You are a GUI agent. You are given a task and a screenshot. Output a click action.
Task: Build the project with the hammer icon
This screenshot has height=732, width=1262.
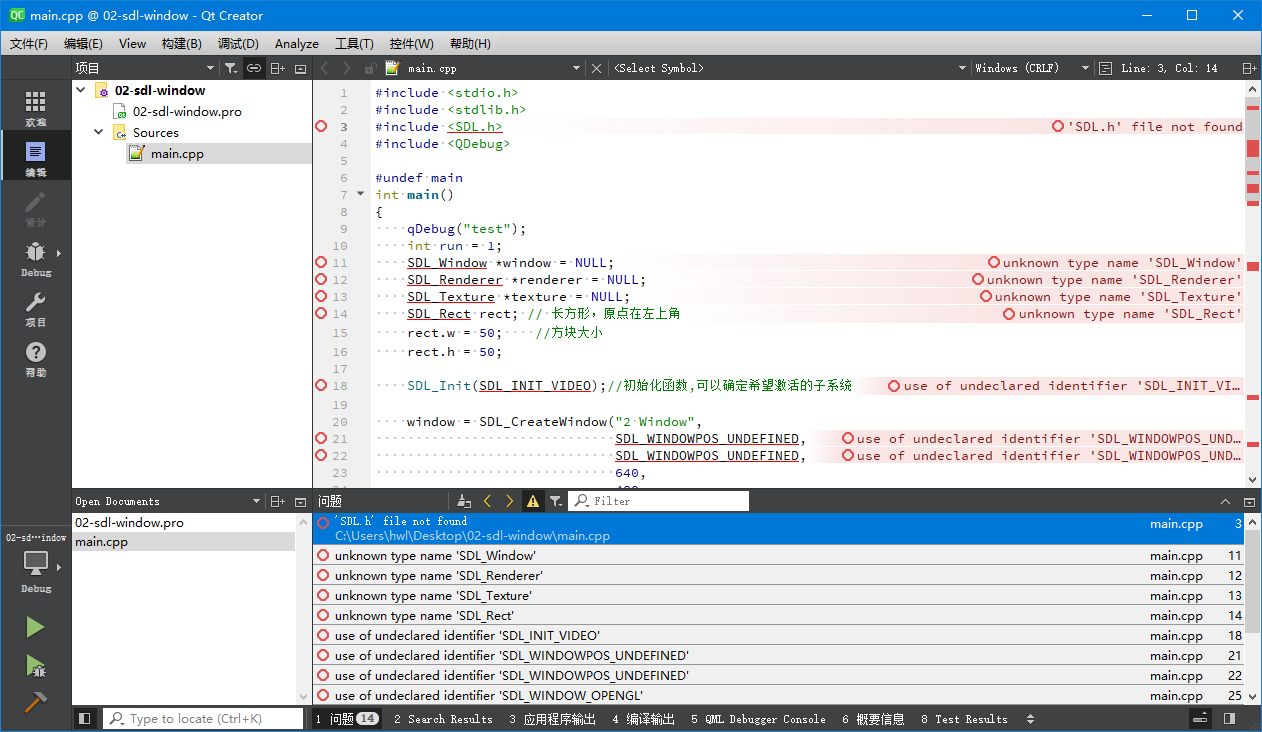click(36, 702)
